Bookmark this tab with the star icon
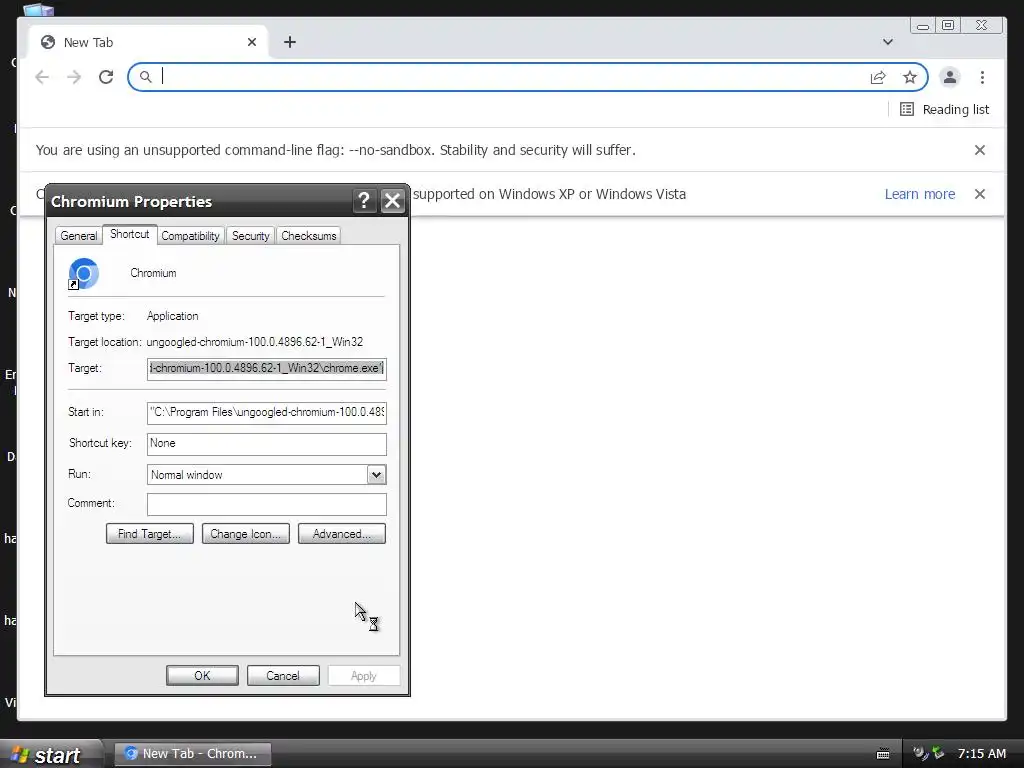 click(910, 77)
